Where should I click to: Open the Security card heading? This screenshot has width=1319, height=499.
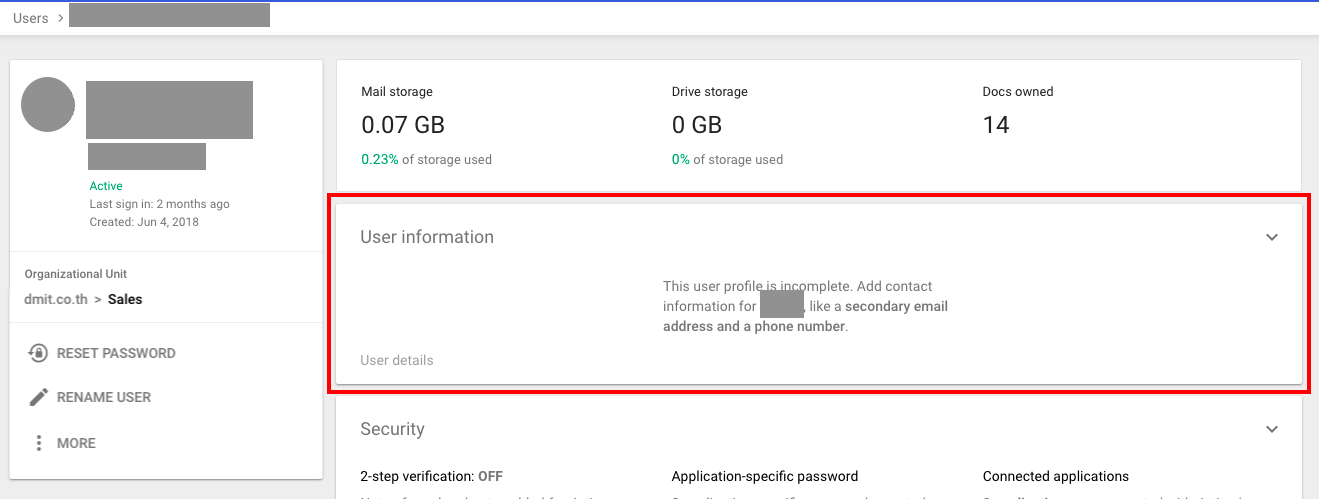click(392, 429)
